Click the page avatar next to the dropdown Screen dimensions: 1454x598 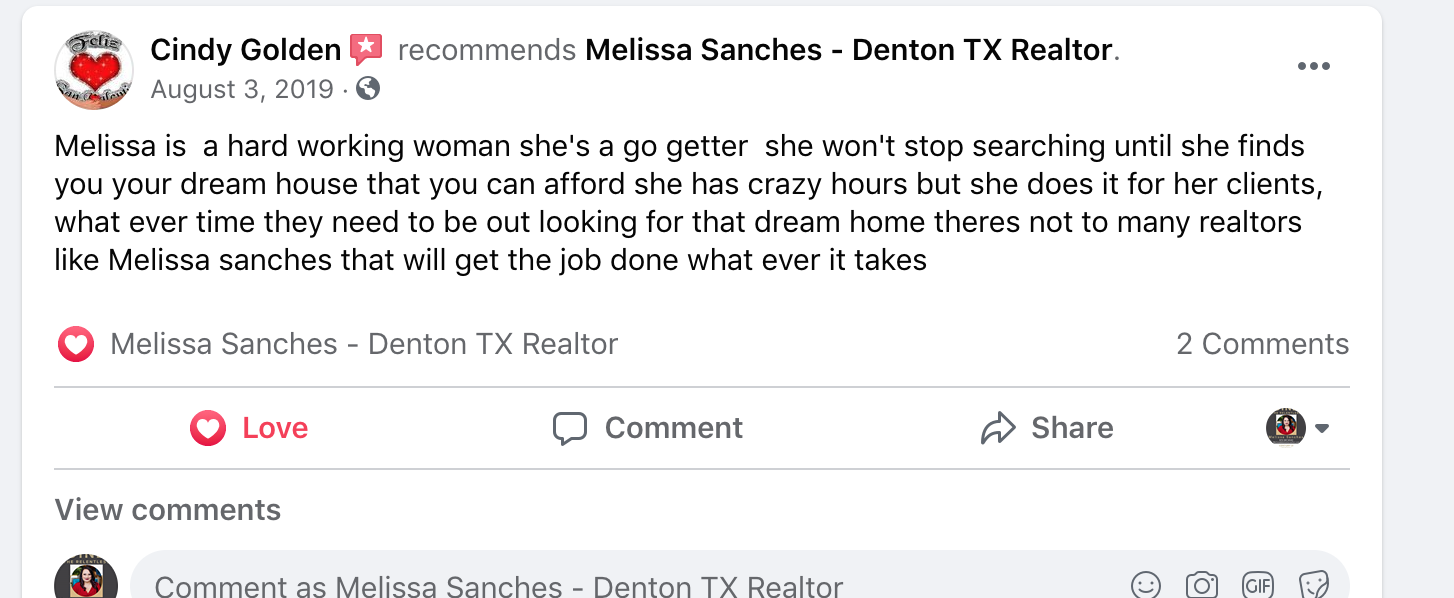1285,428
